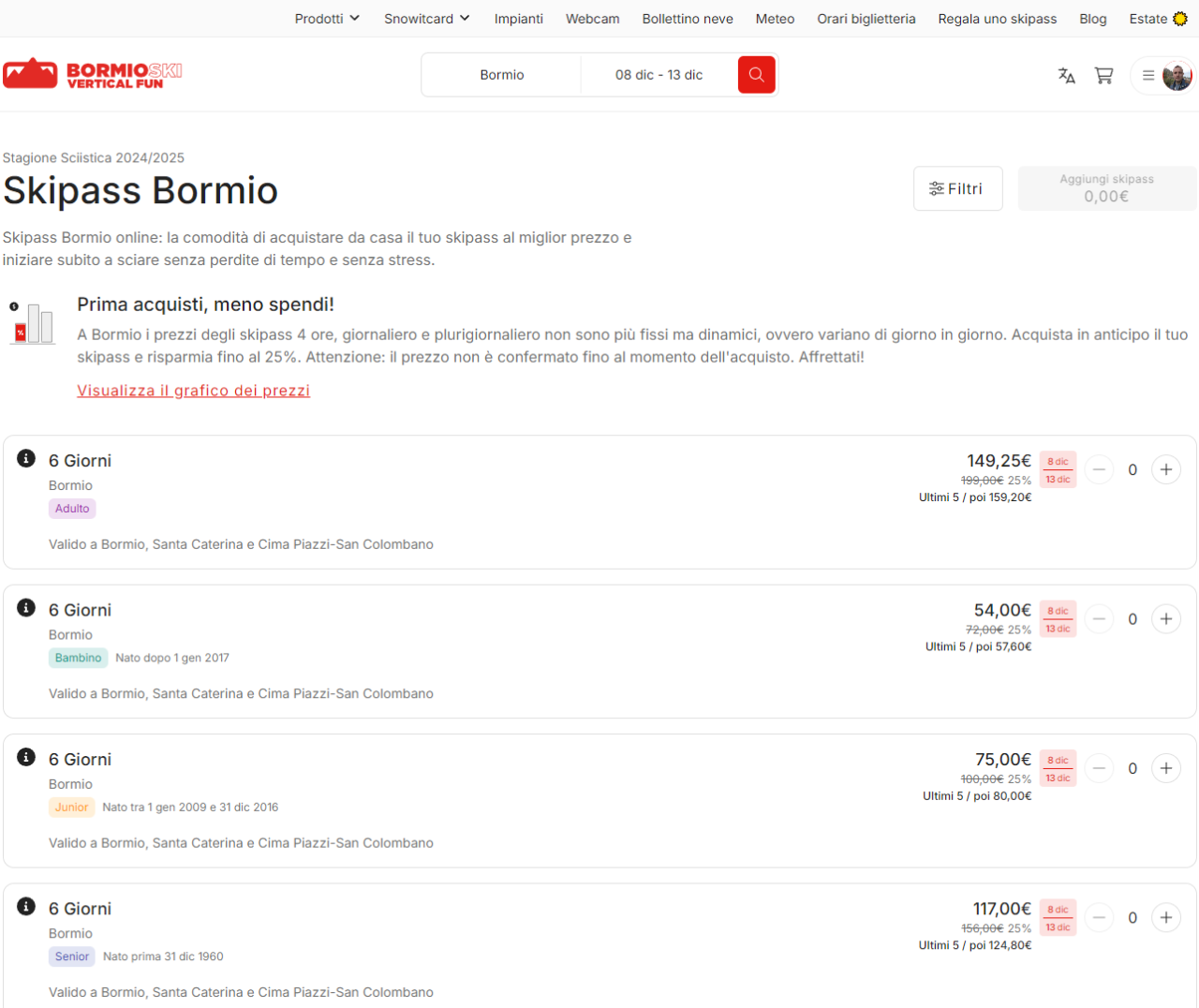Click the Bambino category tag
This screenshot has width=1199, height=1008.
(78, 658)
